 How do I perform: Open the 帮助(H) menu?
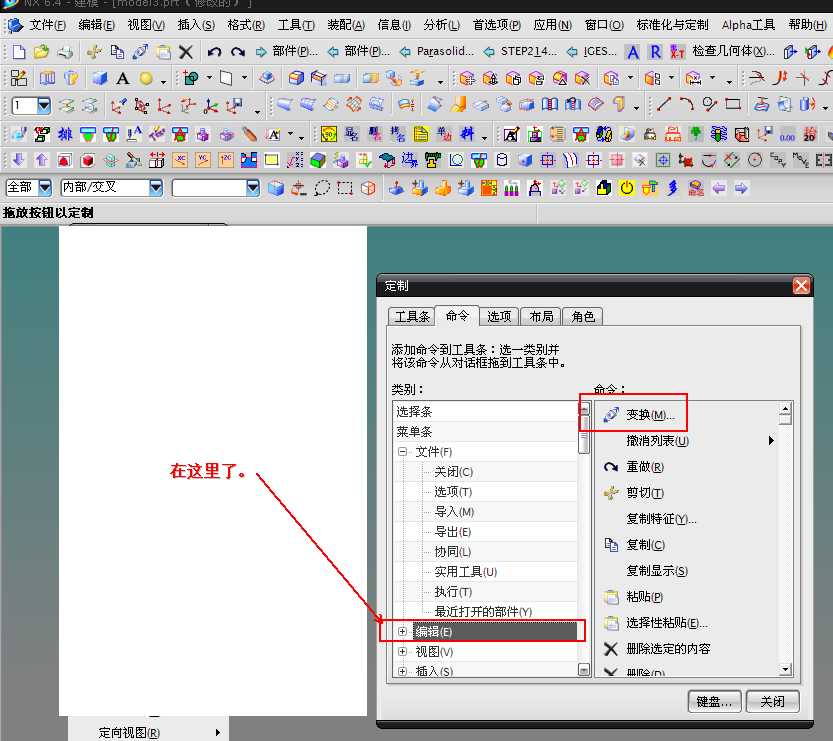808,25
